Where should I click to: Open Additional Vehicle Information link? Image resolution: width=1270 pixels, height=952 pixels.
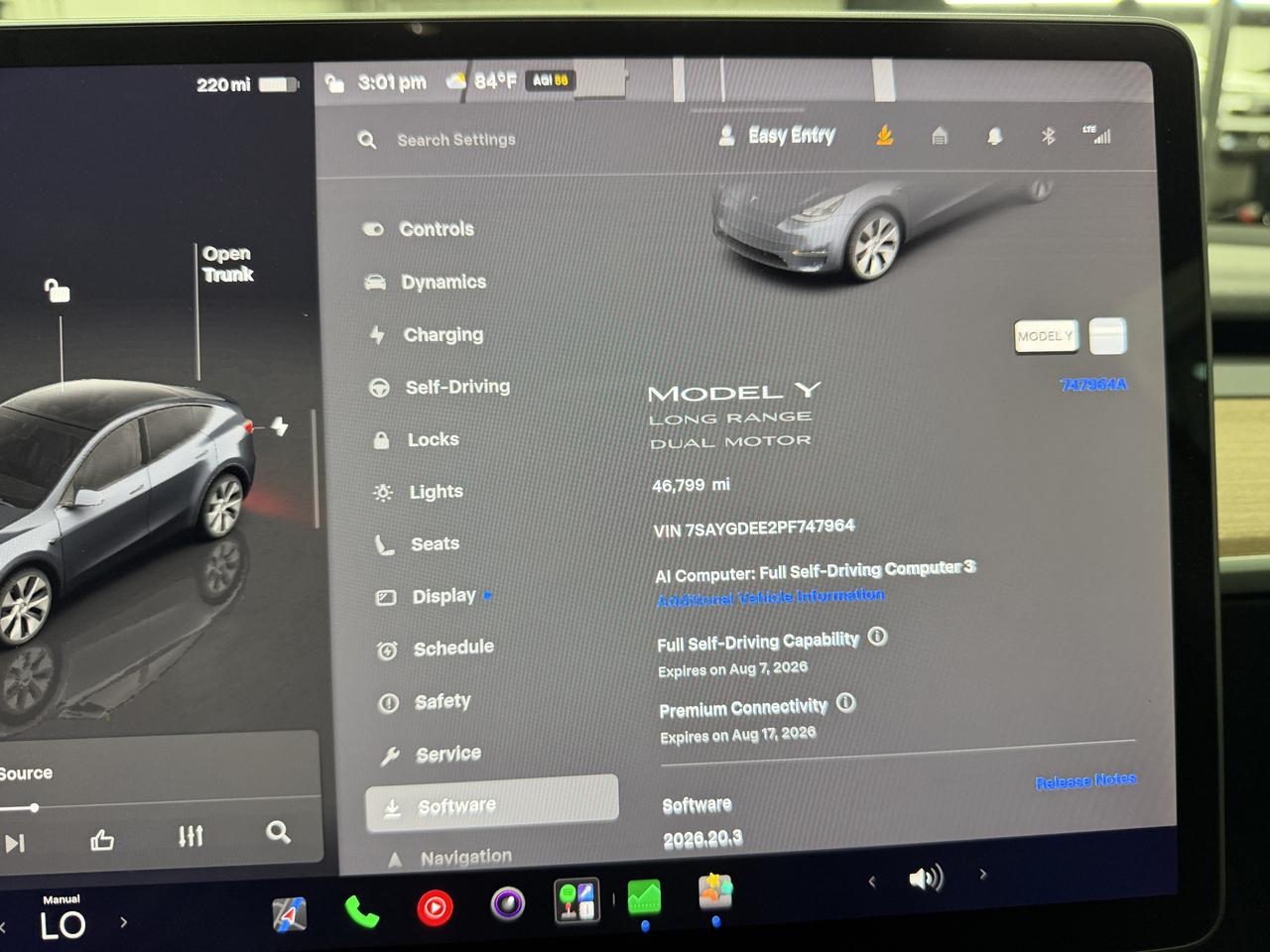click(x=771, y=597)
